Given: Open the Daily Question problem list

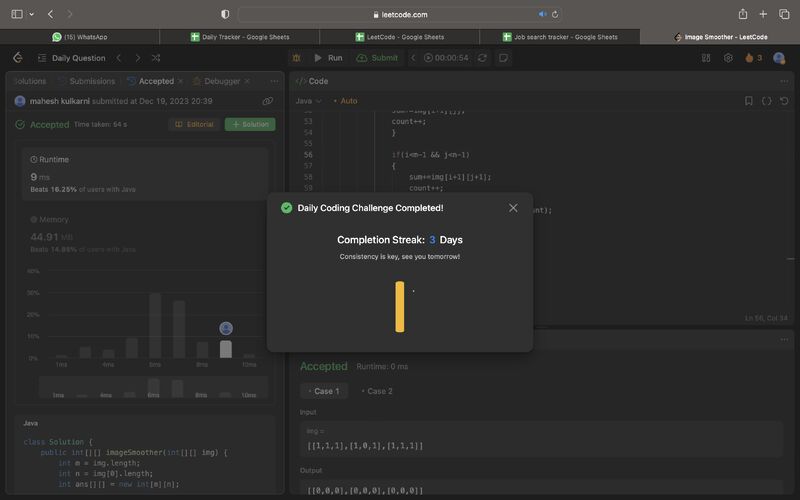Looking at the screenshot, I should coord(71,58).
